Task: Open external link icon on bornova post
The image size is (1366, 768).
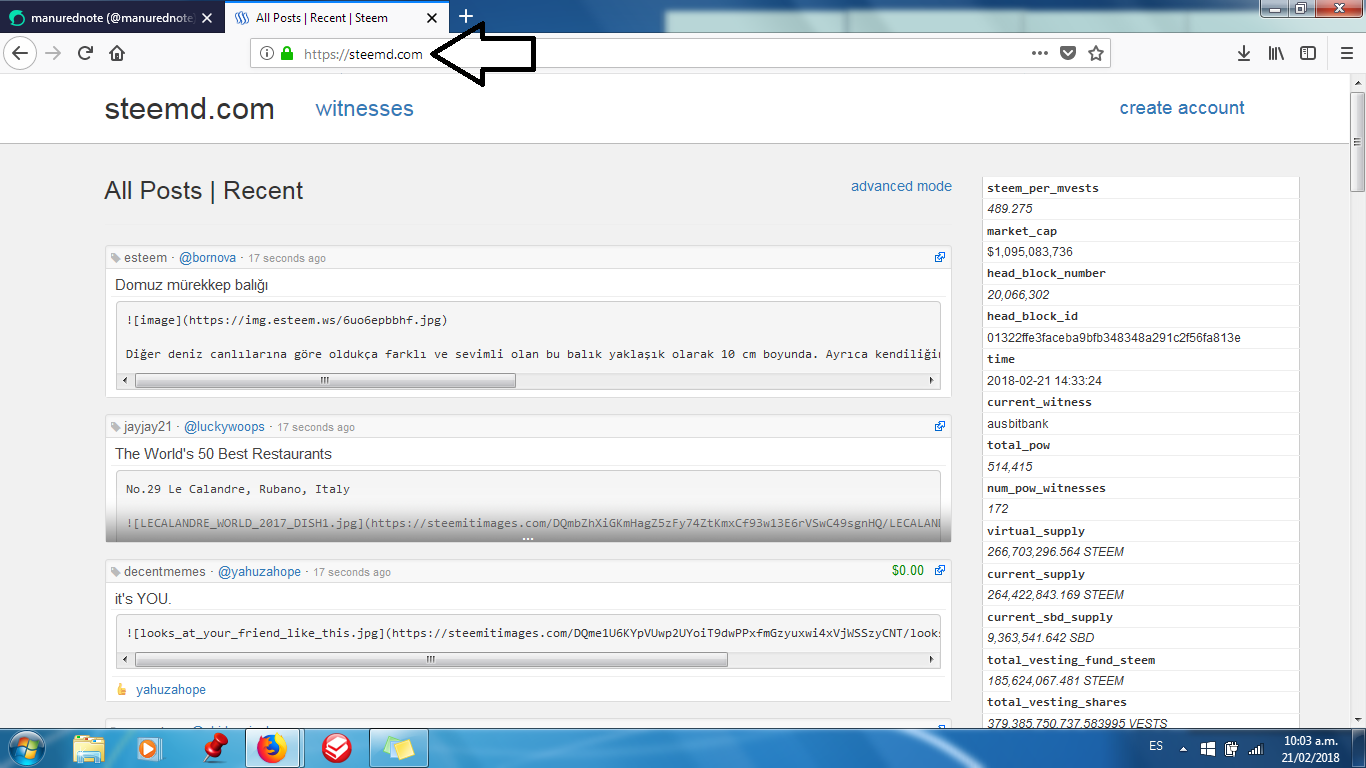Action: [x=940, y=257]
